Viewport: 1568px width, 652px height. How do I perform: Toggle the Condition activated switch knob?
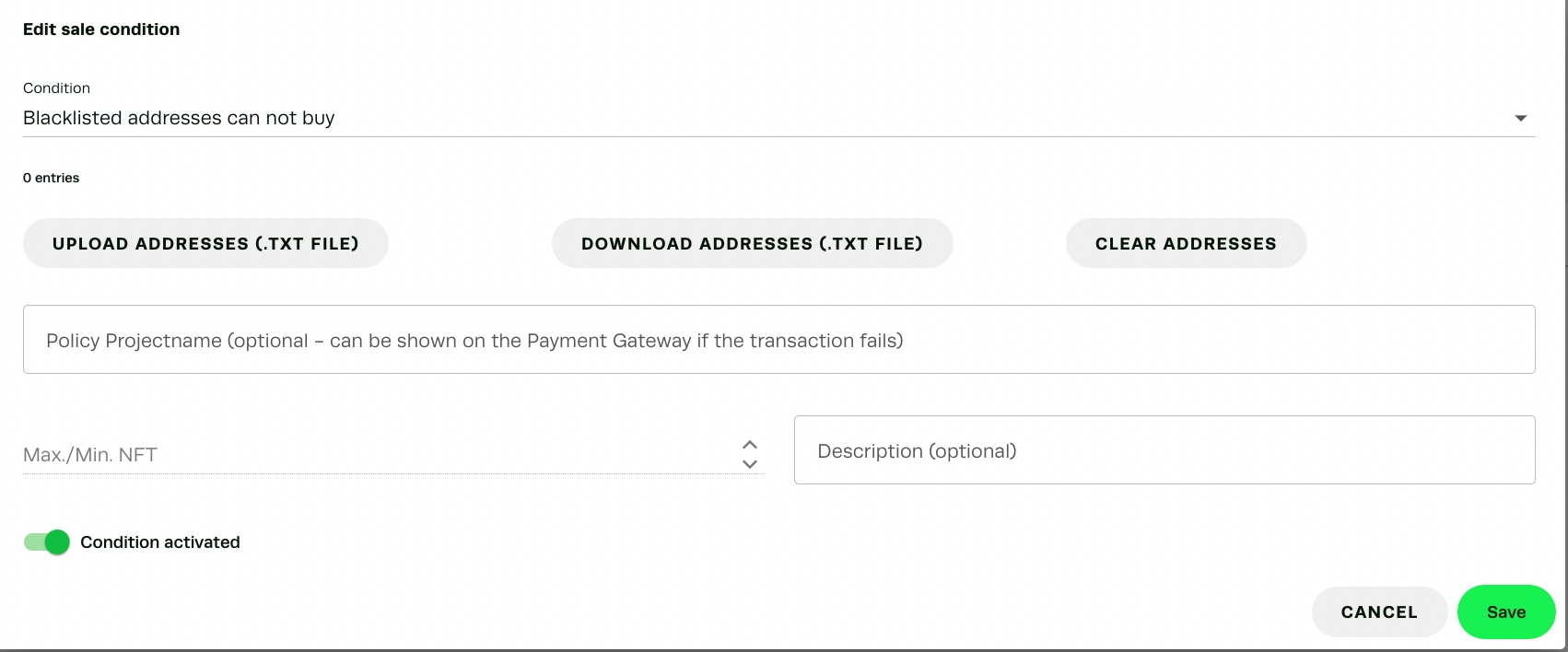pyautogui.click(x=57, y=542)
